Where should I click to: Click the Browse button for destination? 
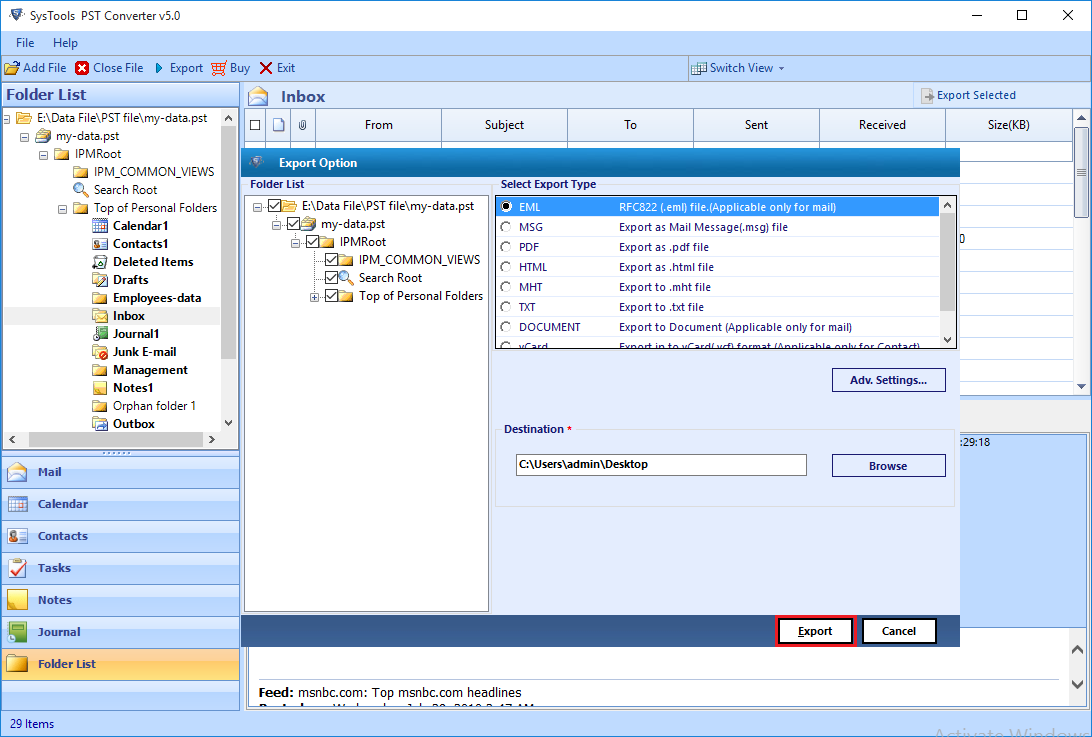tap(888, 466)
